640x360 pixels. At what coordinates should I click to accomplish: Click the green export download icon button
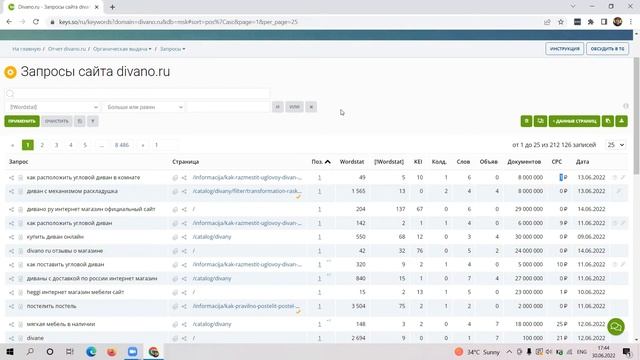[621, 121]
